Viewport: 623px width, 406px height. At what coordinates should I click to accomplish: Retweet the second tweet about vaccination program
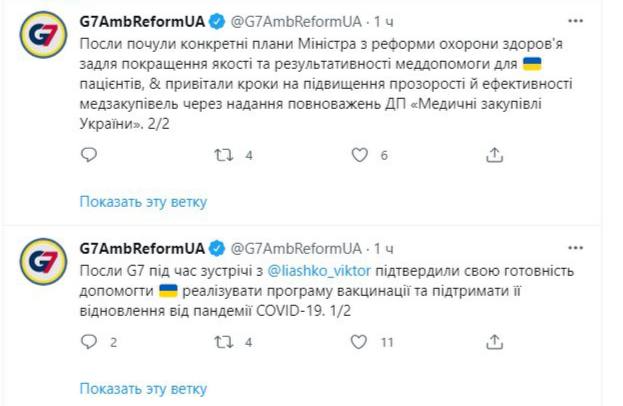point(224,343)
